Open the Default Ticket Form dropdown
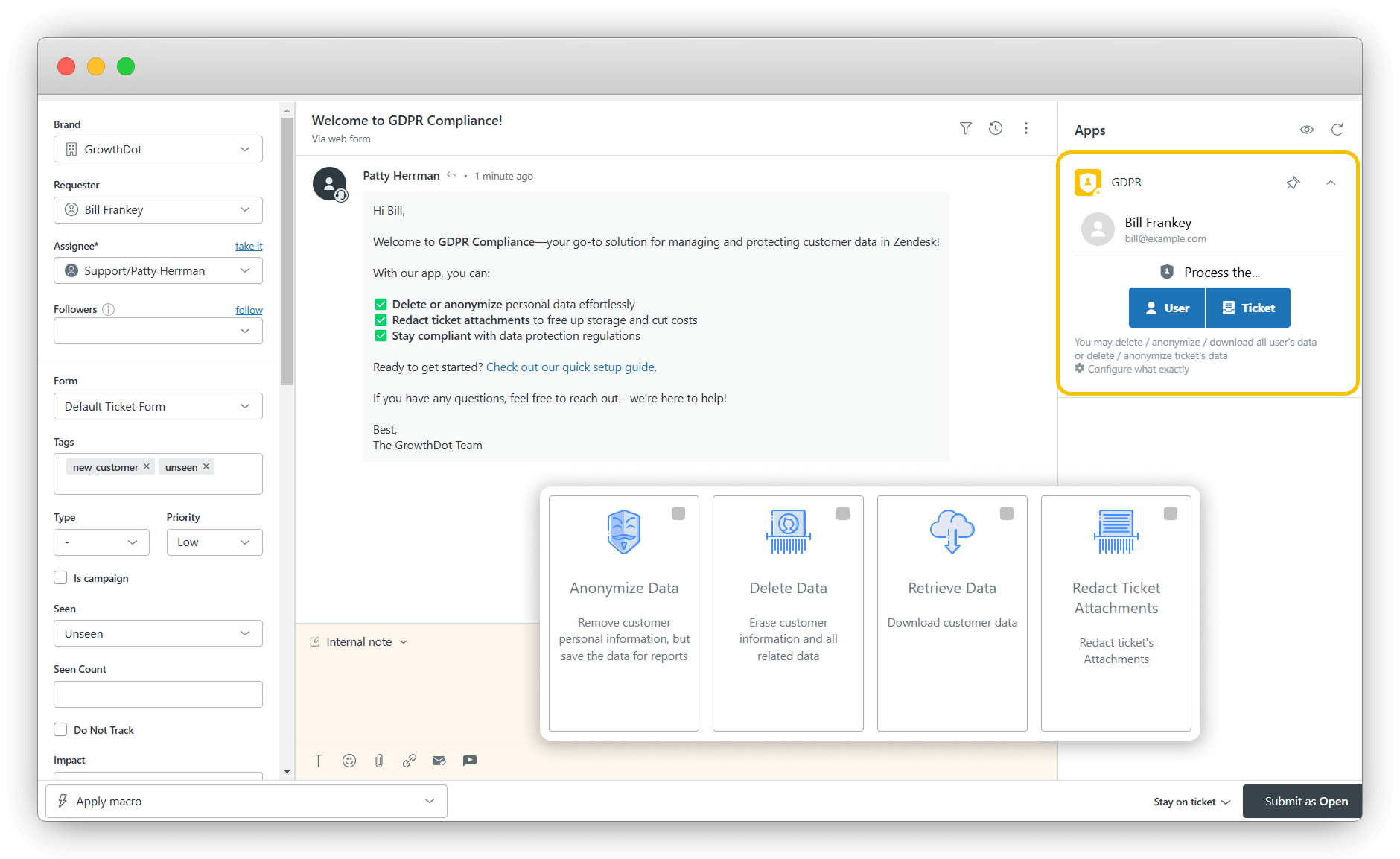Viewport: 1400px width, 859px height. [x=158, y=406]
